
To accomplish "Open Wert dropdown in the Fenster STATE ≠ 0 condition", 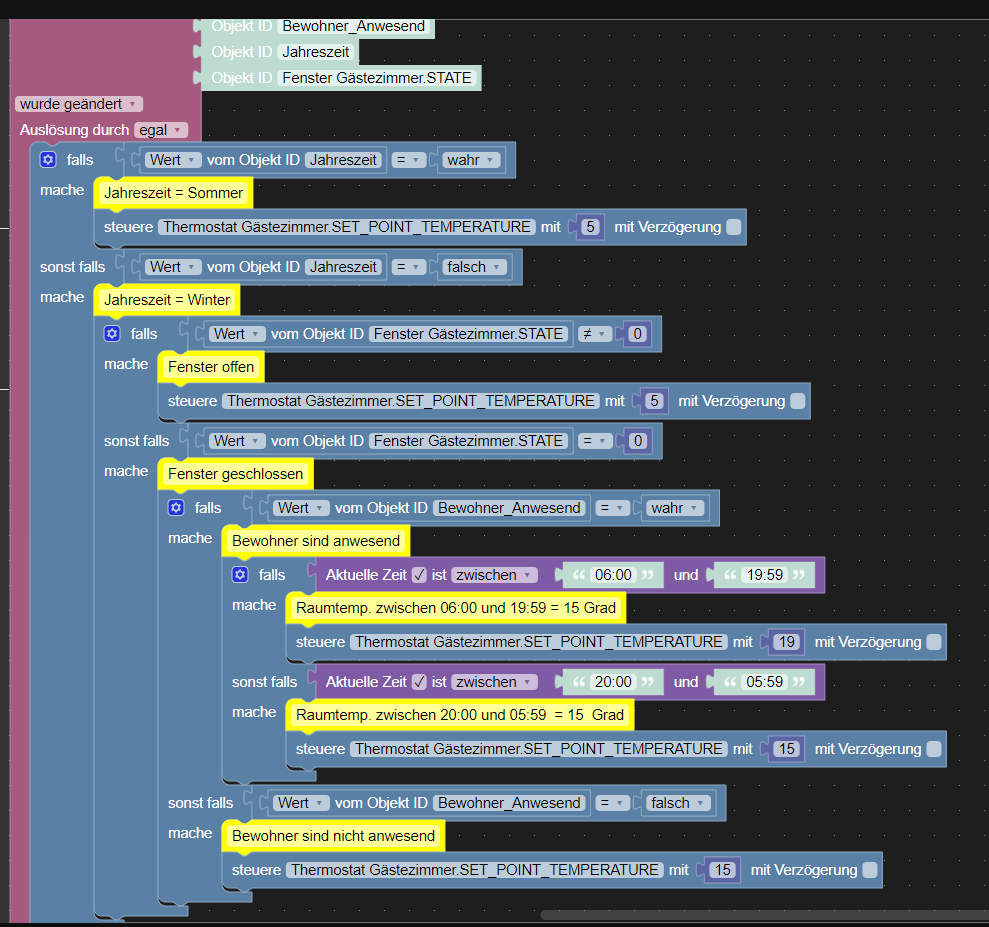I will click(237, 334).
